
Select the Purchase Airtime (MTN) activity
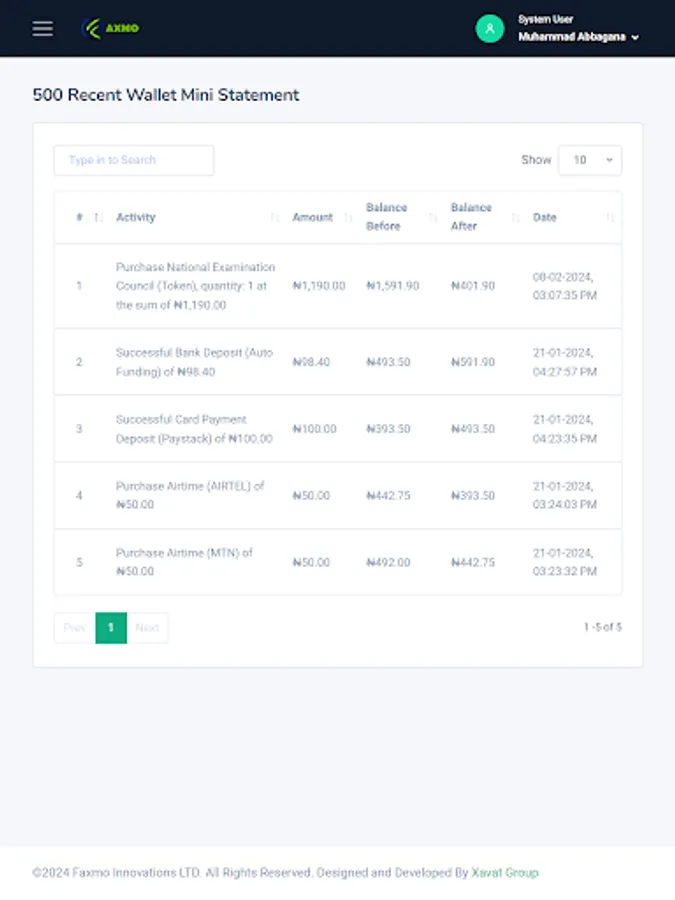pos(184,562)
